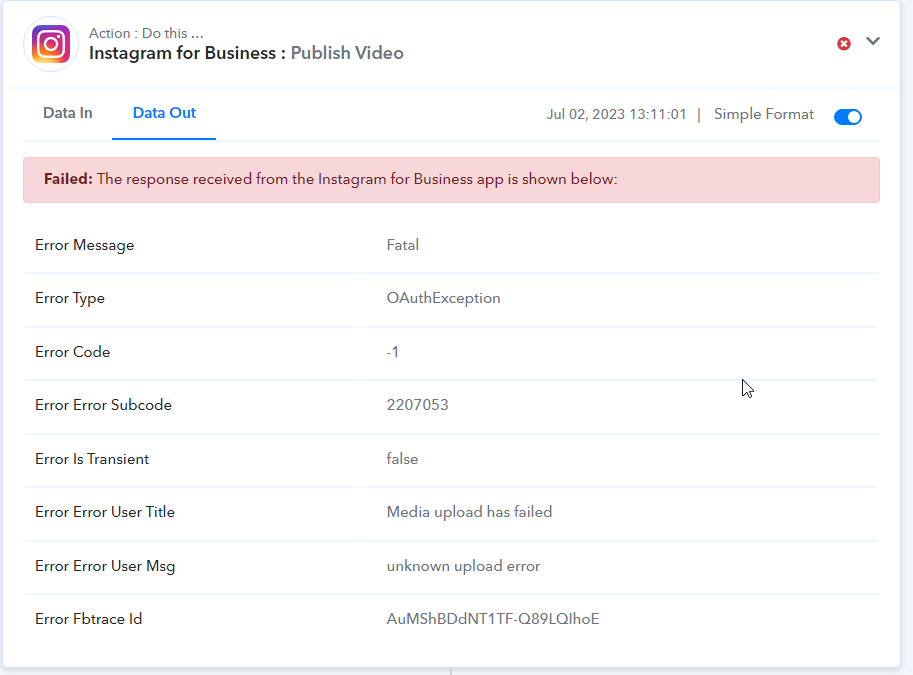Toggle the Simple Format switch off
The image size is (913, 675).
point(848,117)
